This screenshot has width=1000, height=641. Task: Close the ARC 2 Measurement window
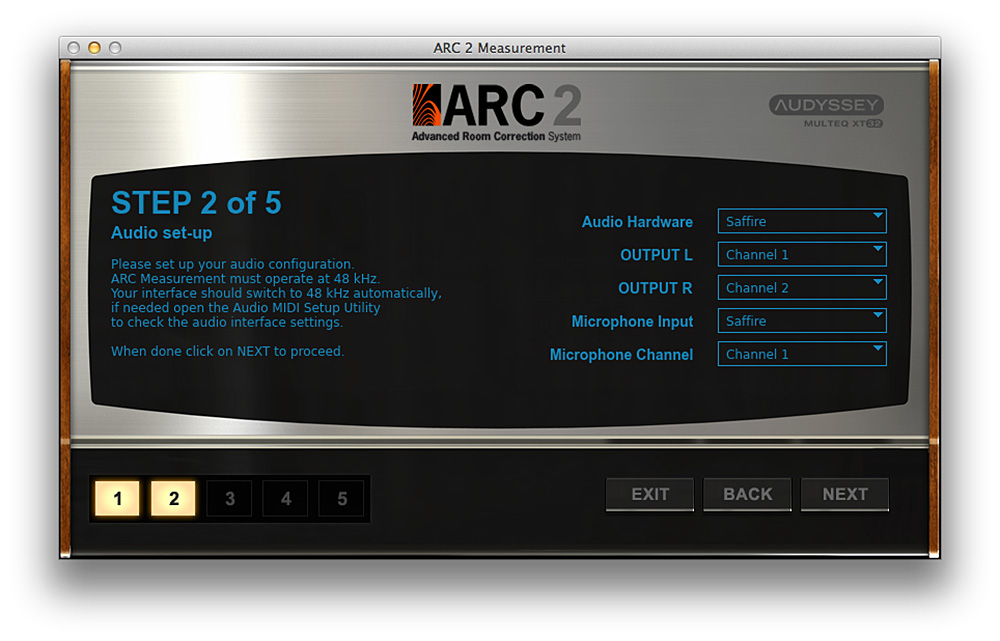(74, 48)
